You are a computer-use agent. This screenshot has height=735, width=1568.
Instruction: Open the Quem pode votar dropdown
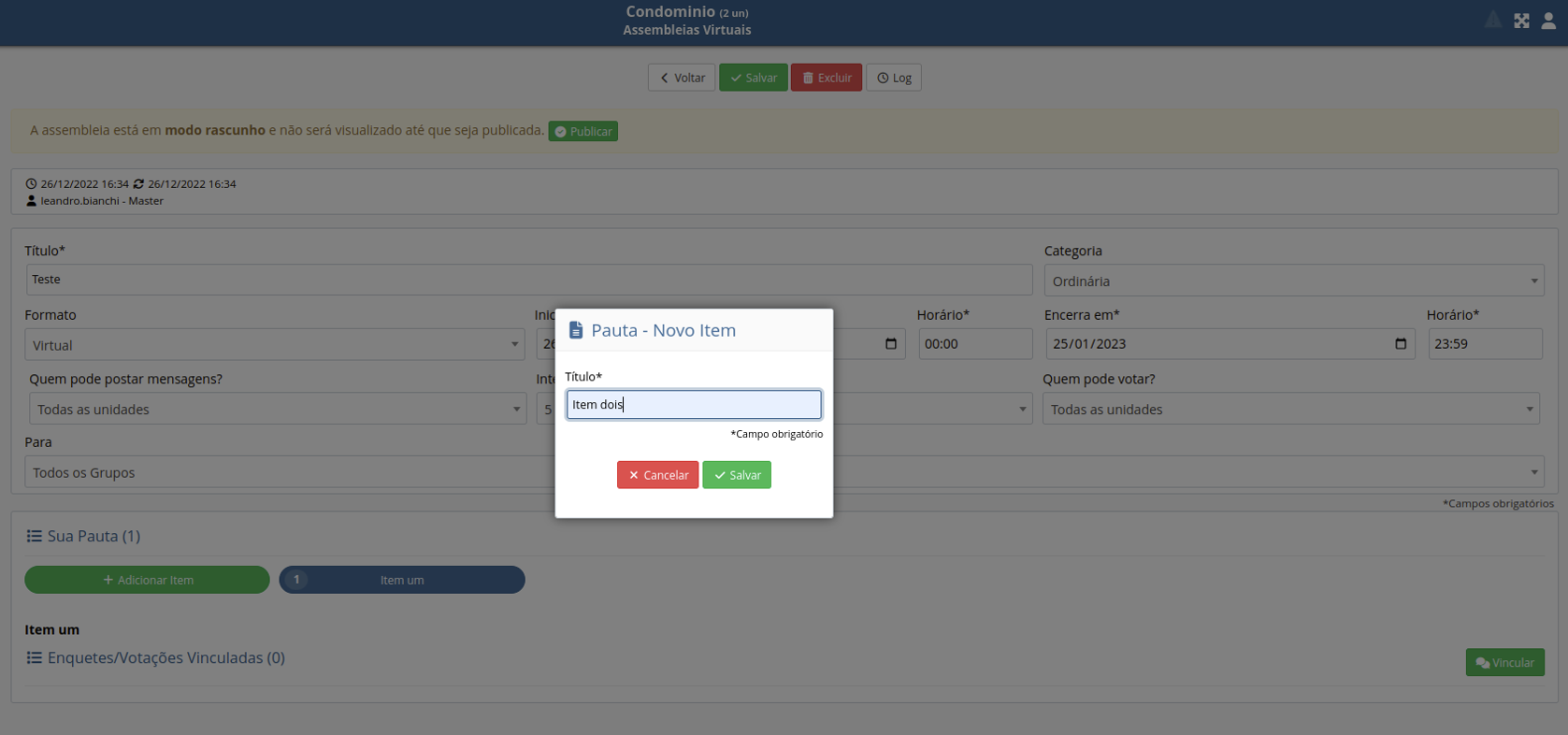(1290, 410)
